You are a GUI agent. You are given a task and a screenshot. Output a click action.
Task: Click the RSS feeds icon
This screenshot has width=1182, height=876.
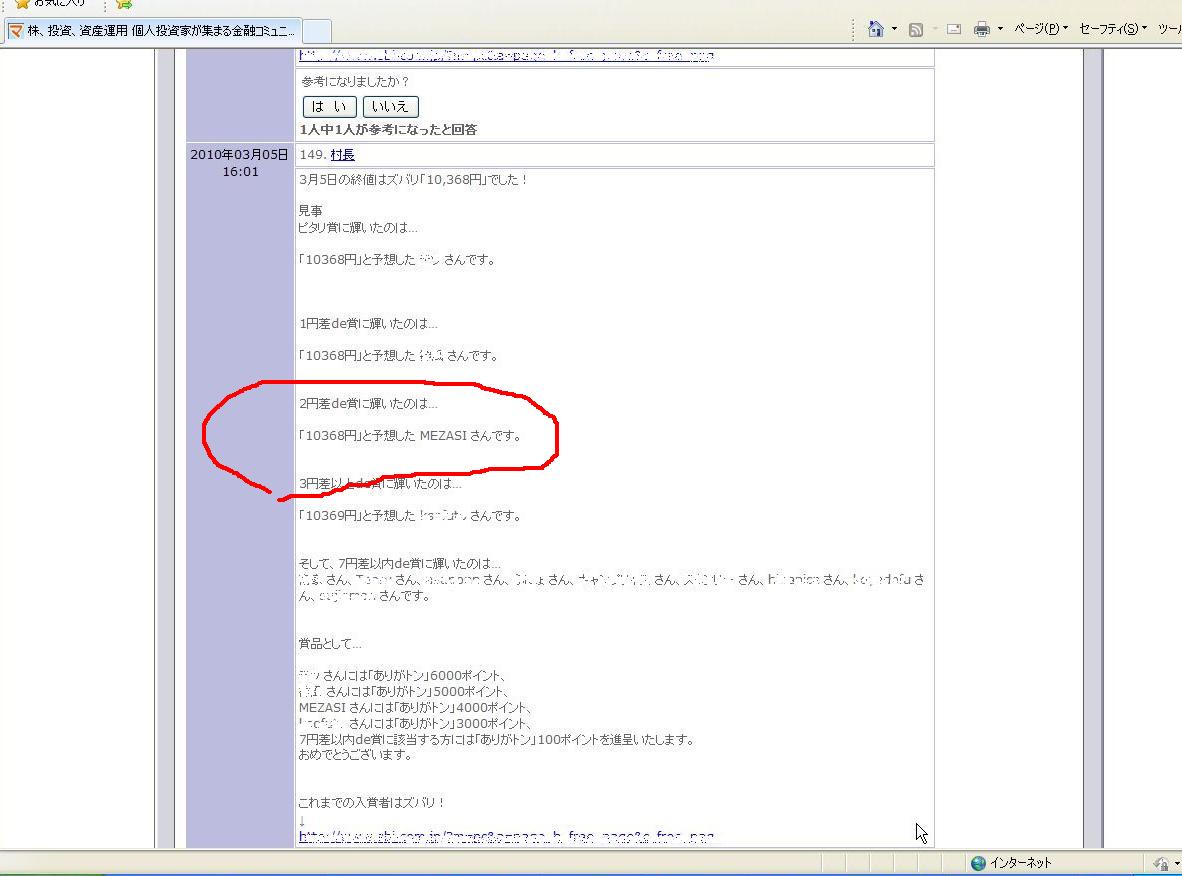(915, 30)
